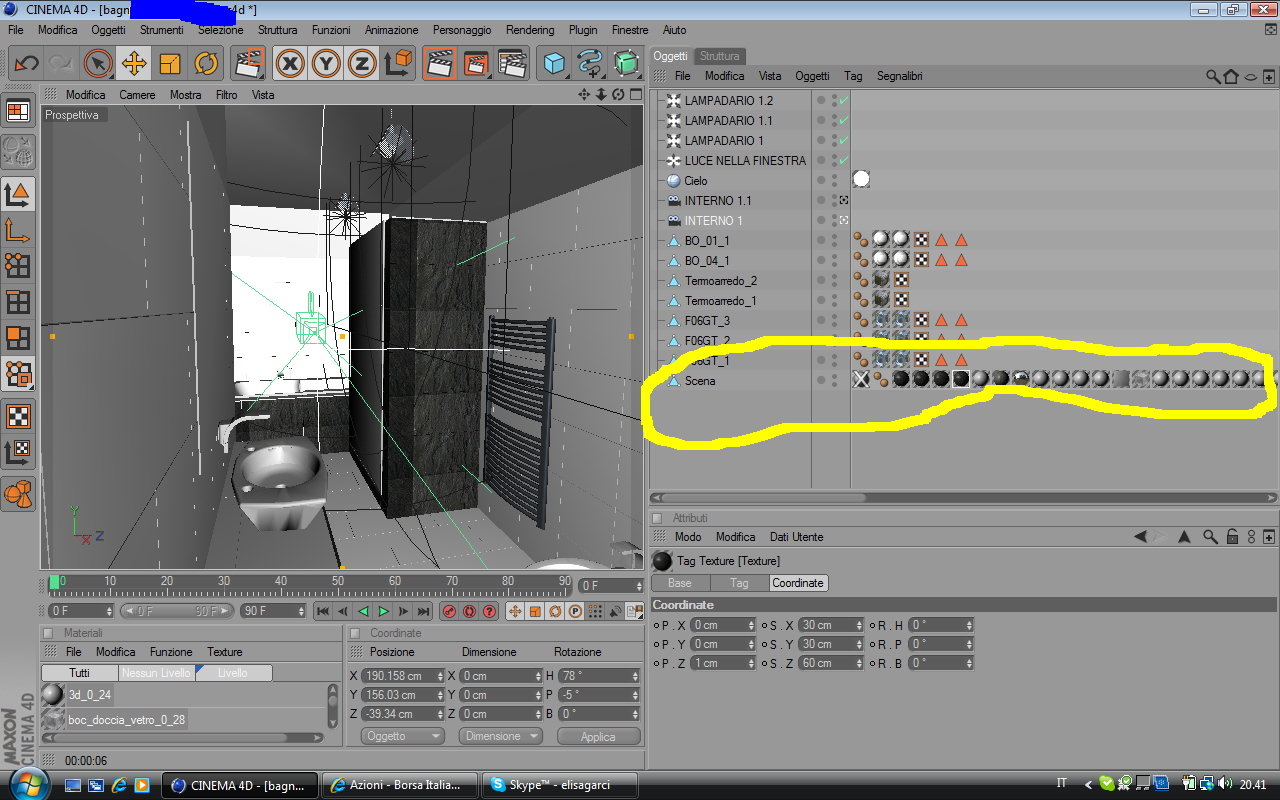
Task: Open the Dimensione dropdown in the Coordinate panel
Action: pyautogui.click(x=500, y=736)
